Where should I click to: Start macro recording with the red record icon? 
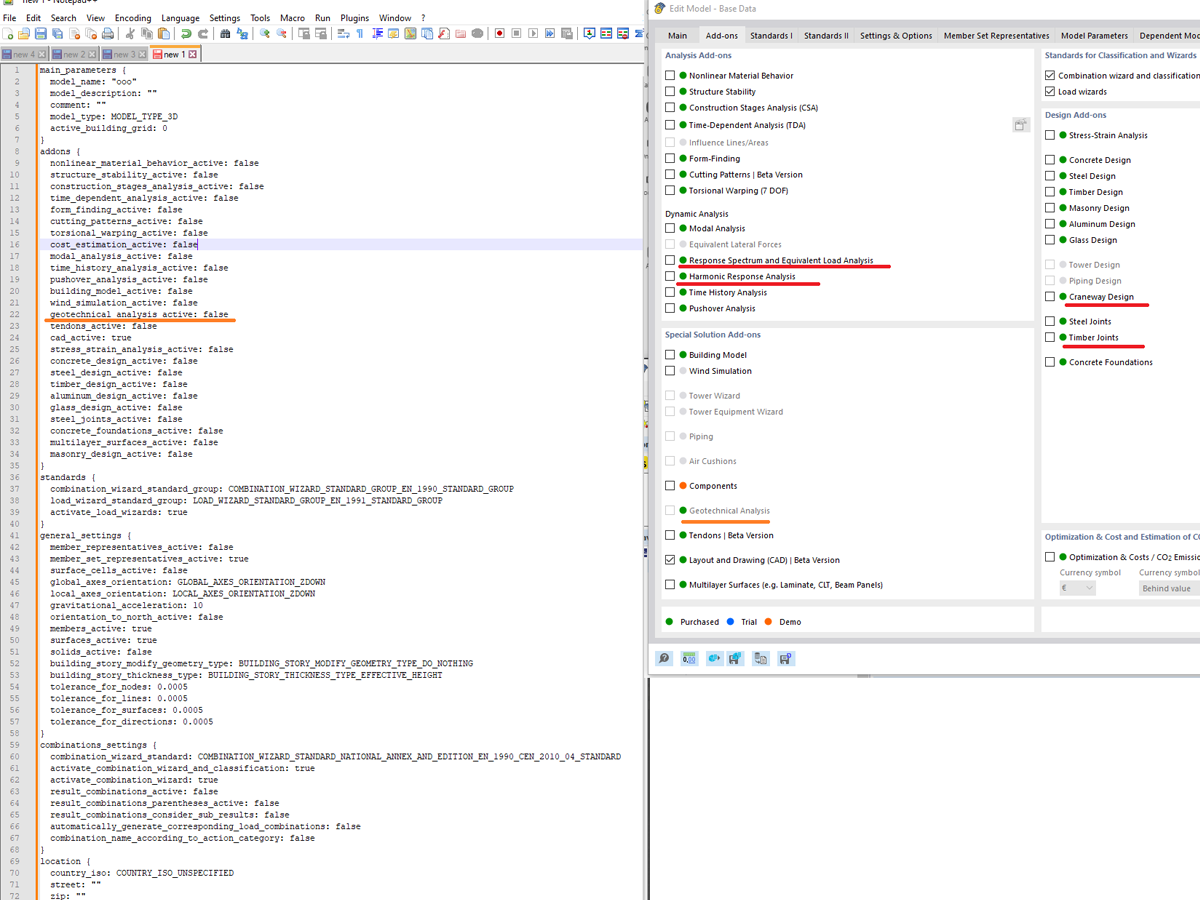pyautogui.click(x=498, y=35)
